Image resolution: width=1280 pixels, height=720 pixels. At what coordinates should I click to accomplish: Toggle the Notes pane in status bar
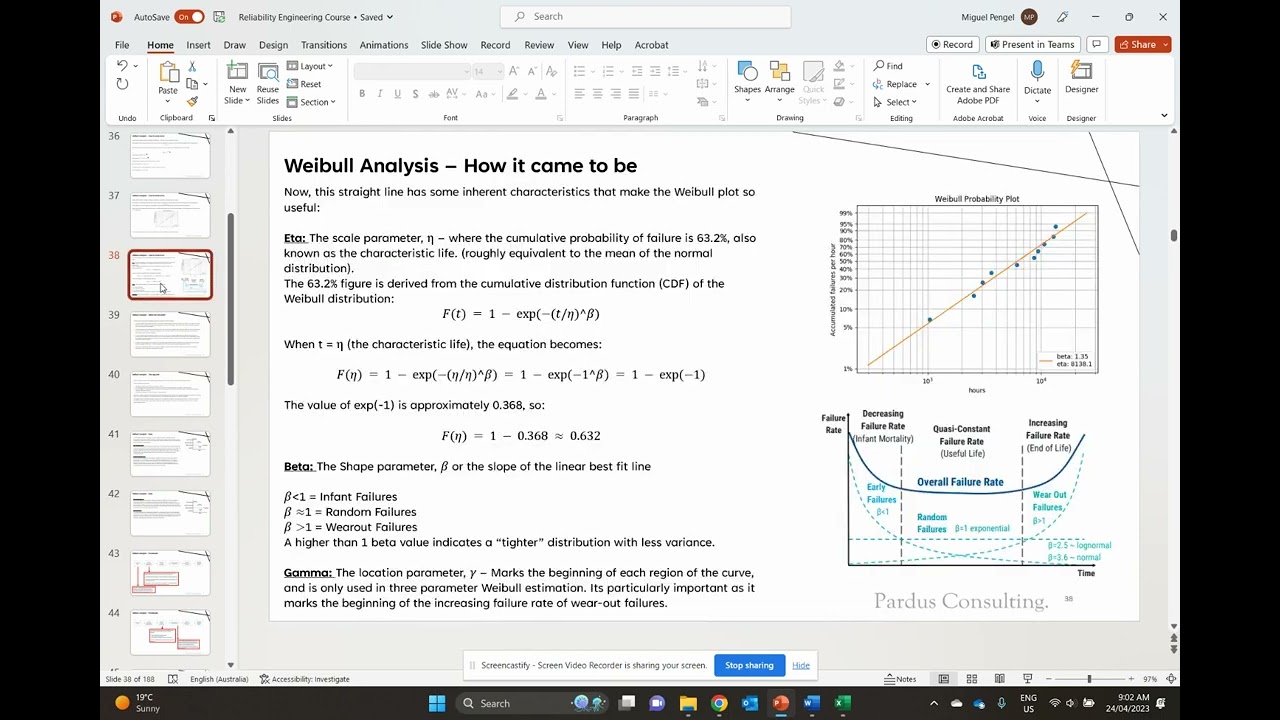[x=901, y=679]
